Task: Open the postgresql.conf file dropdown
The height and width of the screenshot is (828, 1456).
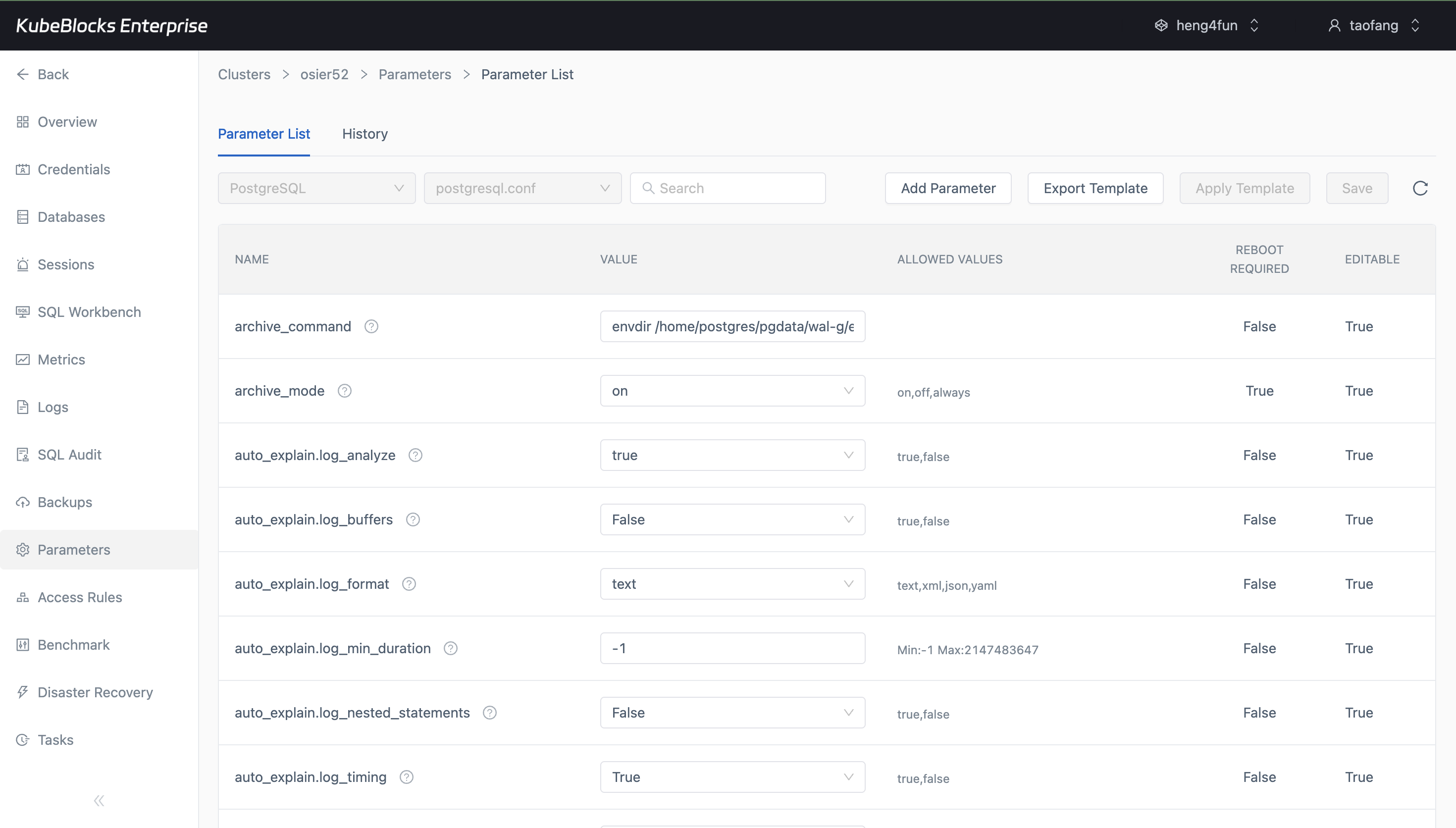Action: coord(522,188)
